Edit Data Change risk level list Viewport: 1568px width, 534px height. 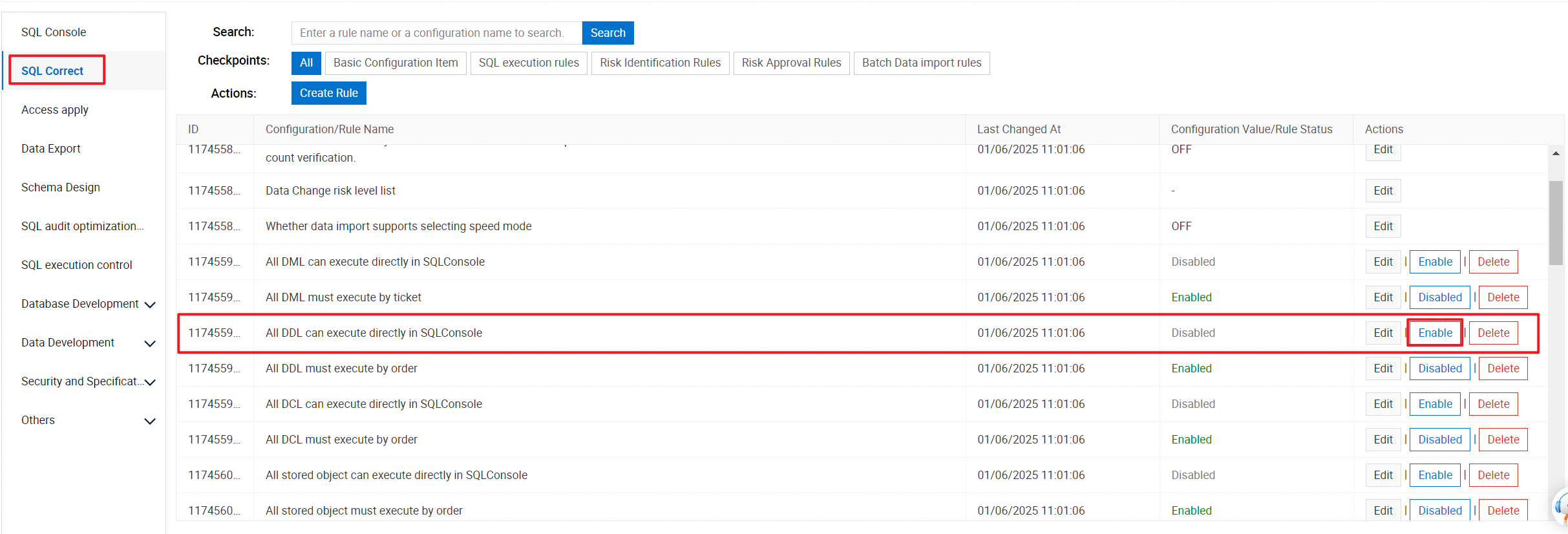point(1383,191)
